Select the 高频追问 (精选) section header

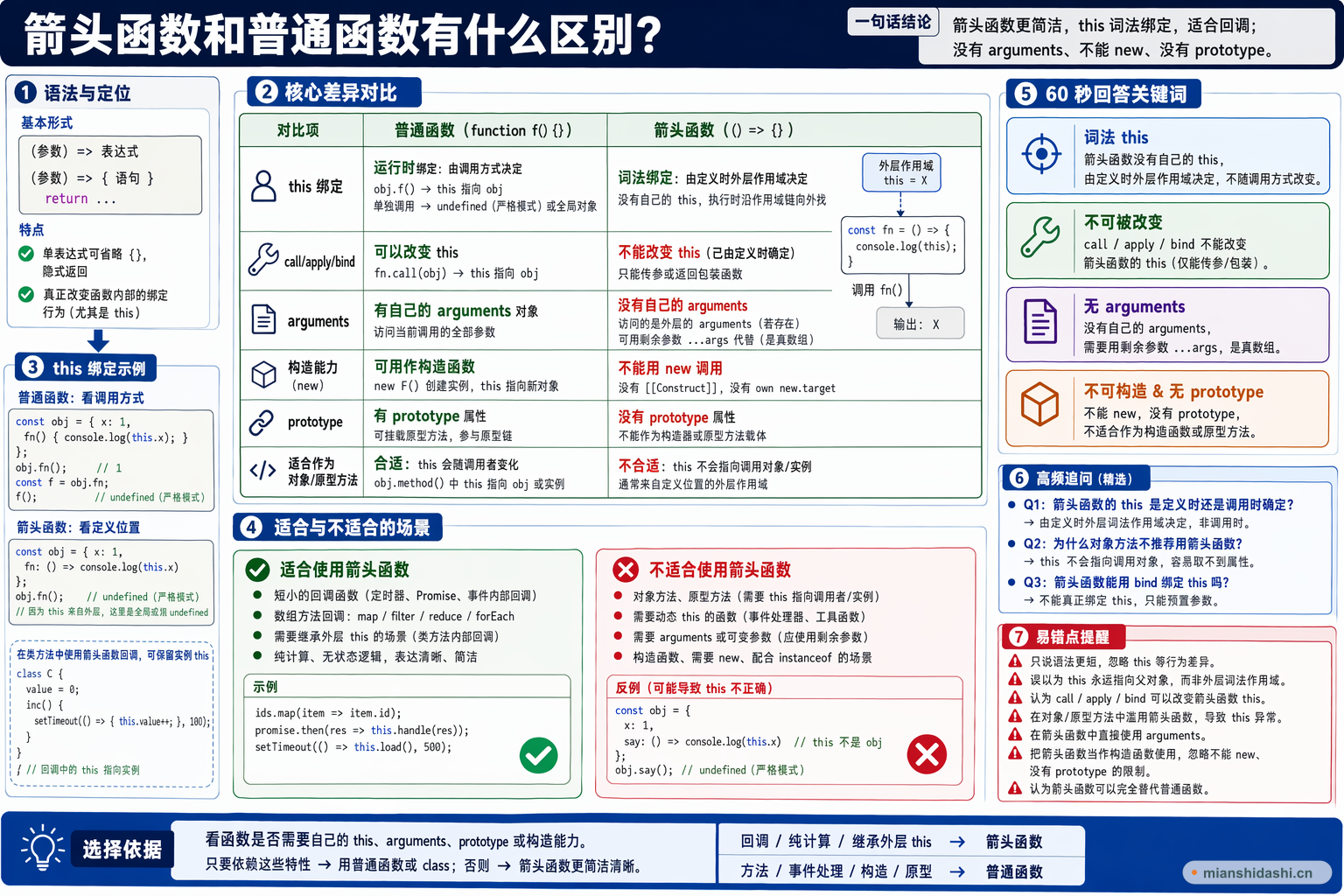tap(1074, 478)
